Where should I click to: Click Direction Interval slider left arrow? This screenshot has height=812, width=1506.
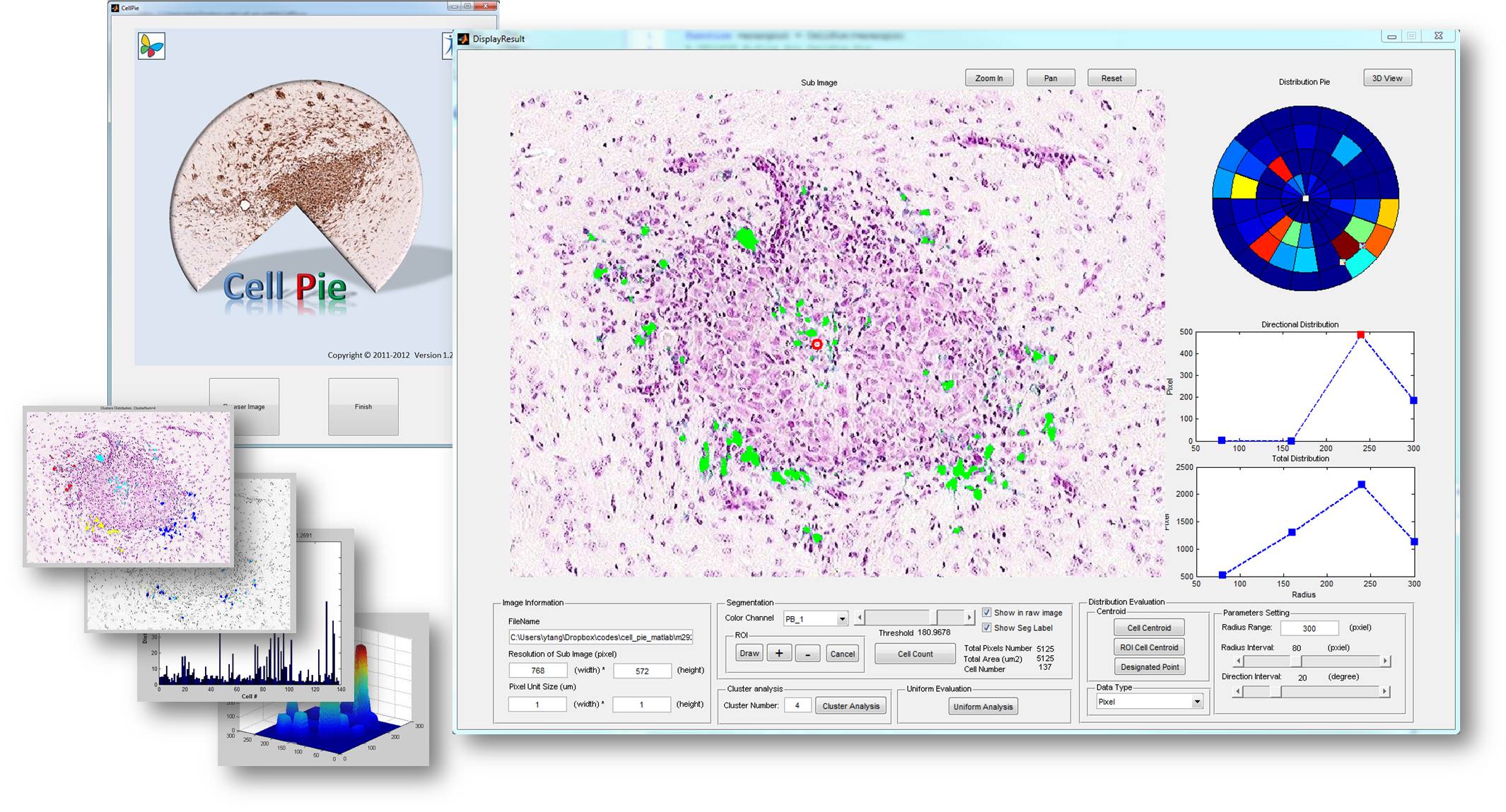pos(1237,691)
